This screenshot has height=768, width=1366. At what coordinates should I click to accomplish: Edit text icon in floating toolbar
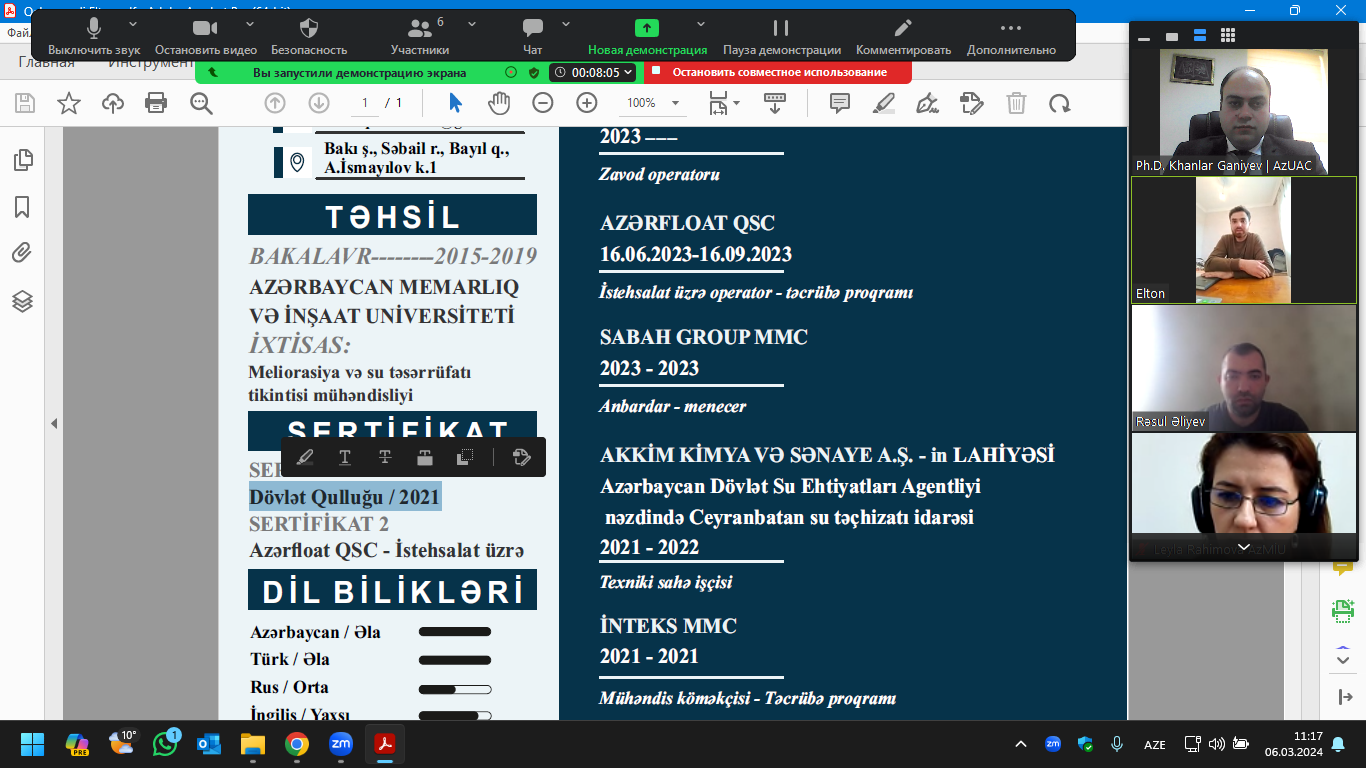[521, 457]
